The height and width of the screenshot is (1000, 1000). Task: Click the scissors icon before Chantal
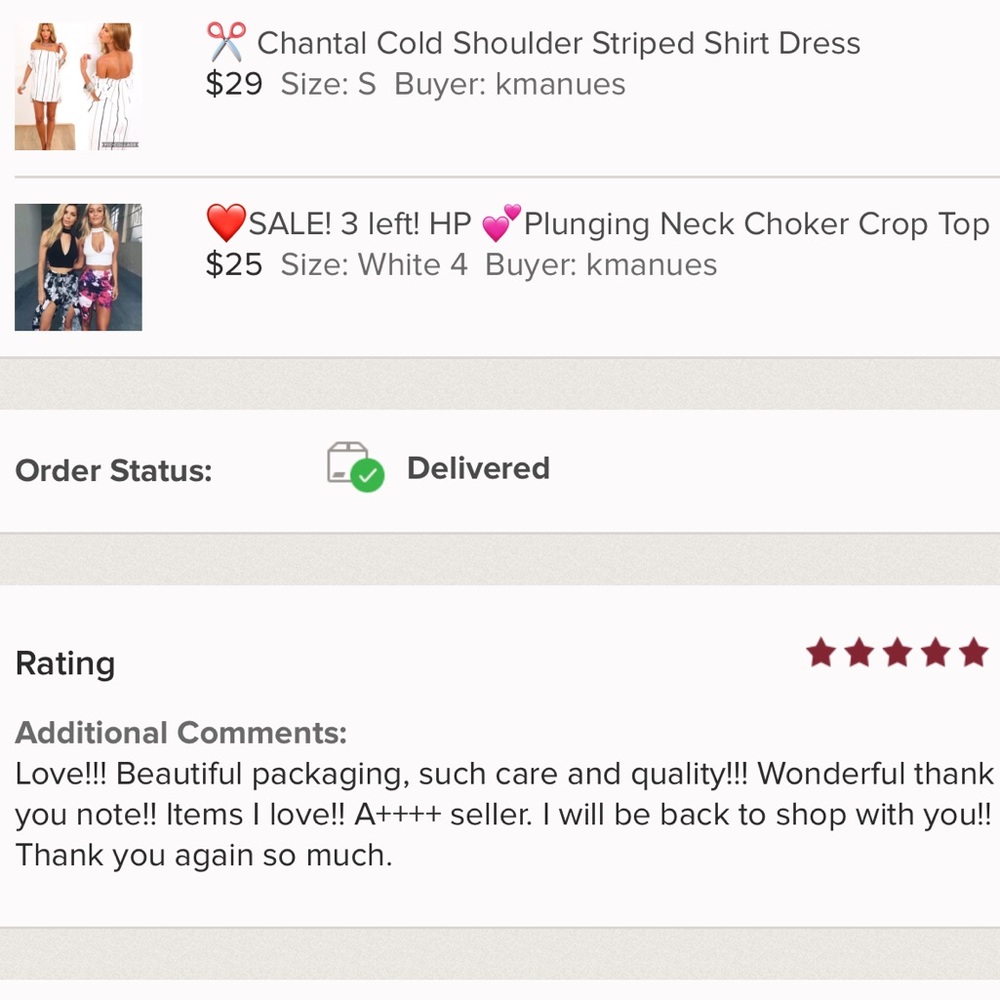click(226, 43)
